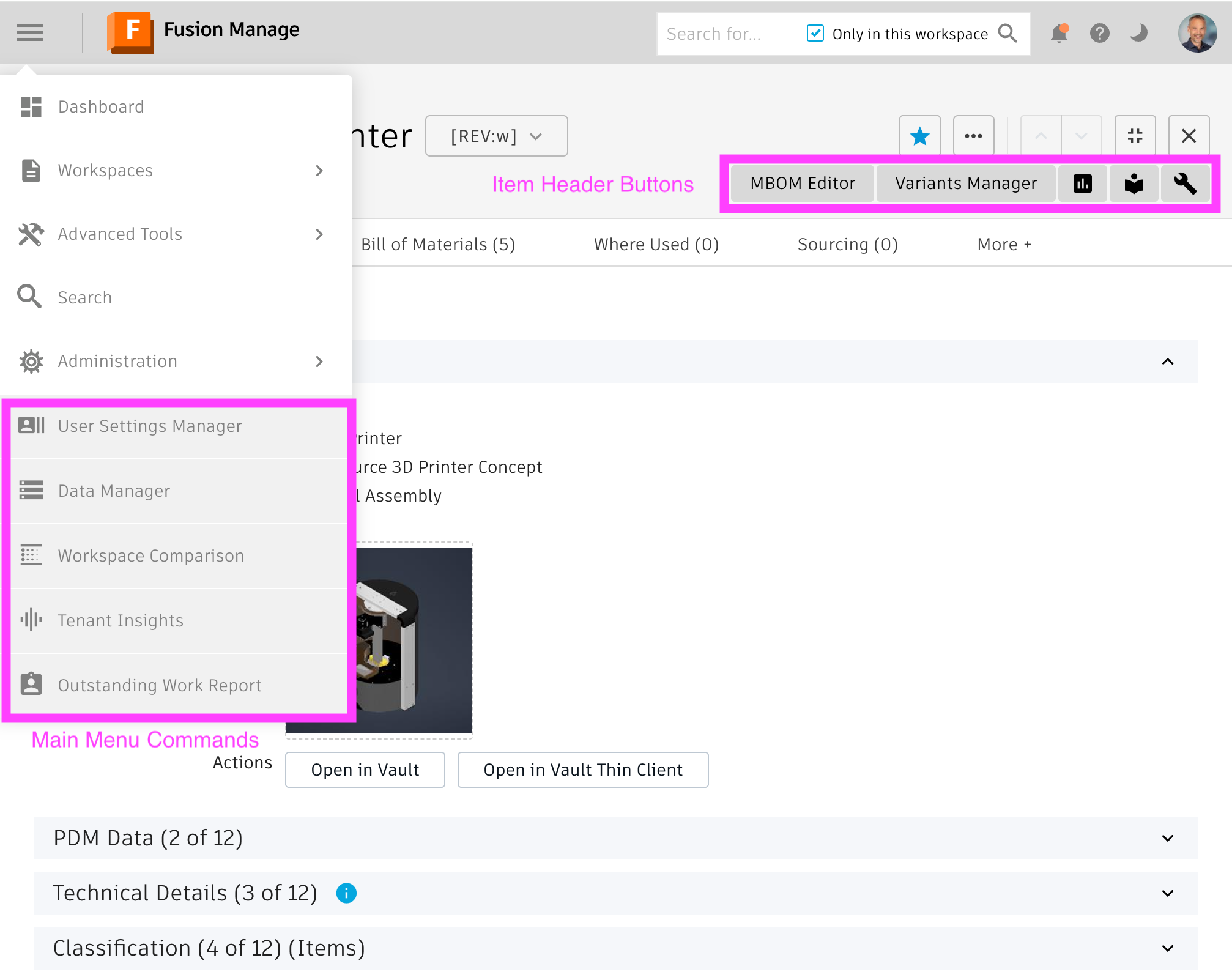
Task: Expand the Classification section
Action: click(x=1167, y=948)
